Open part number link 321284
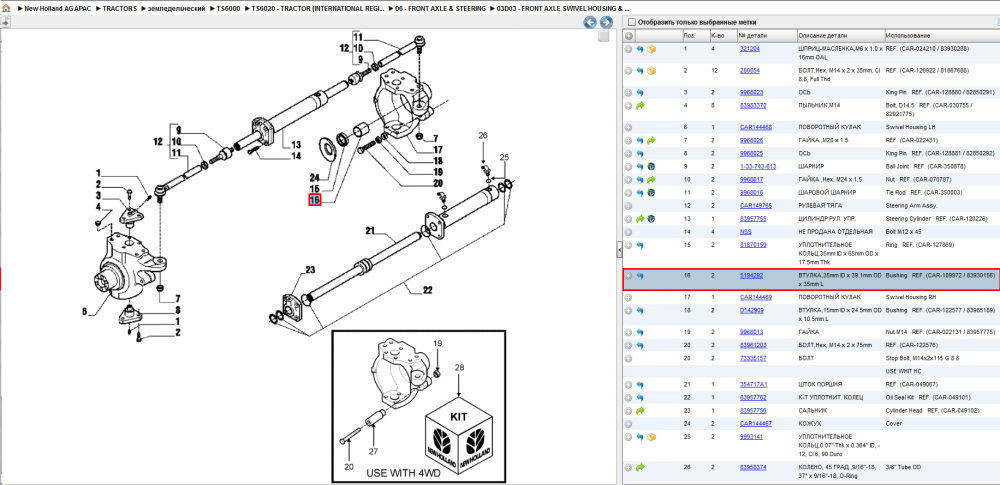The width and height of the screenshot is (1000, 485). (x=749, y=49)
